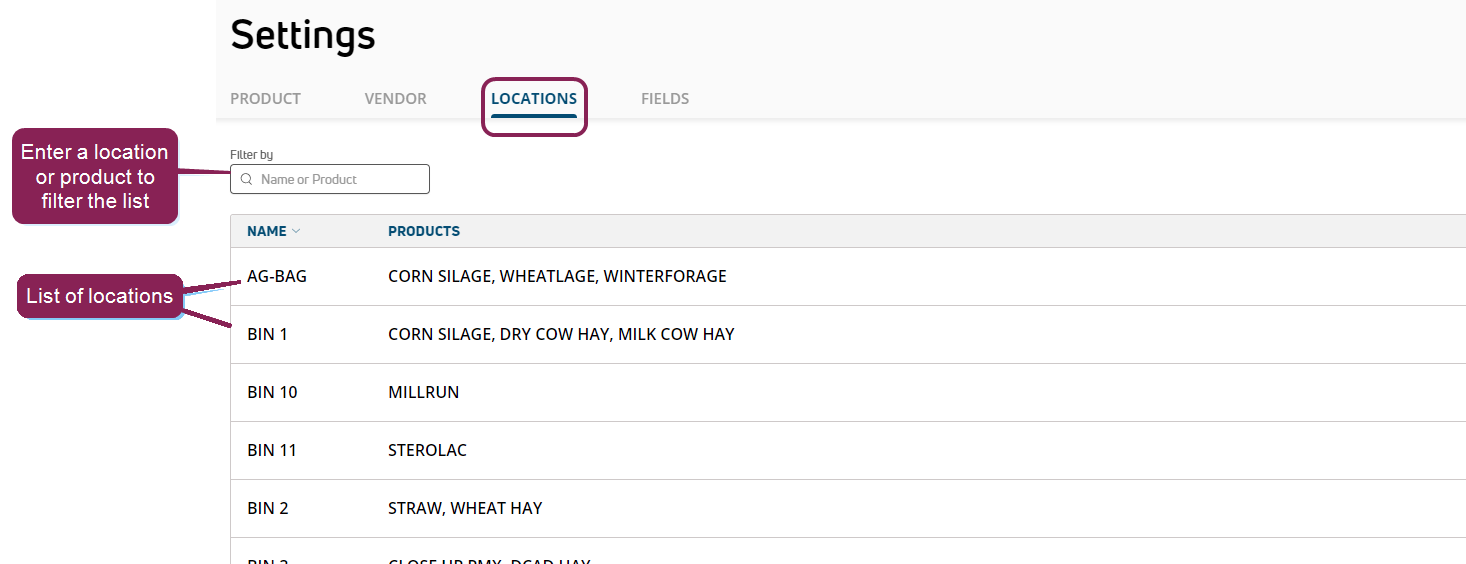
Task: Switch to the VENDOR tab
Action: coord(395,99)
